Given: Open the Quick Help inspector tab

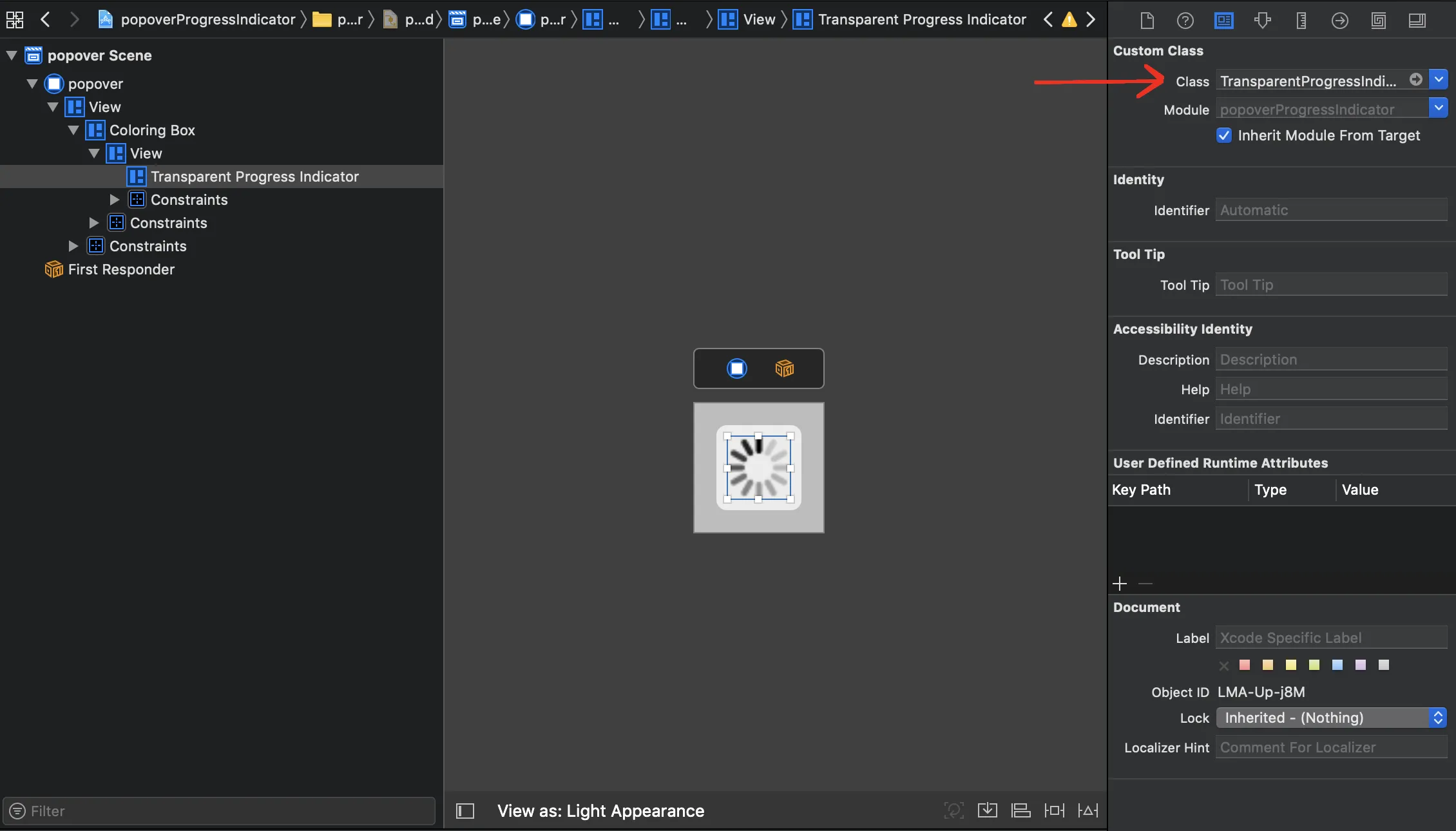Looking at the screenshot, I should [1185, 21].
